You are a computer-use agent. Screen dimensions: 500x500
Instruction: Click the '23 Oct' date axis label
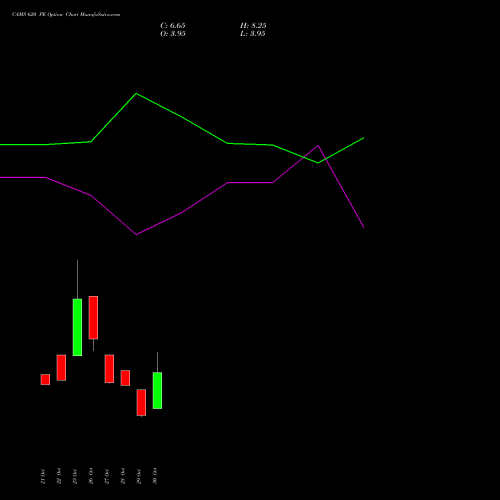[x=75, y=476]
